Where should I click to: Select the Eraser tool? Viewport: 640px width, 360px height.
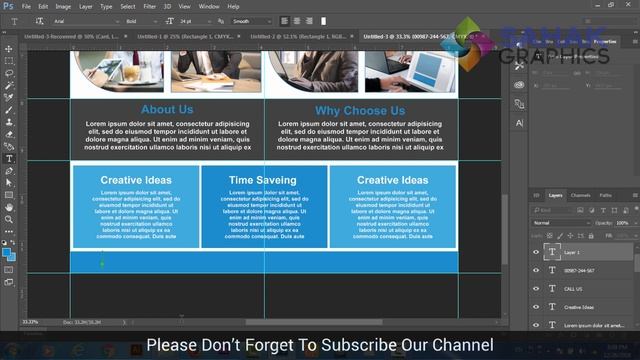point(9,134)
